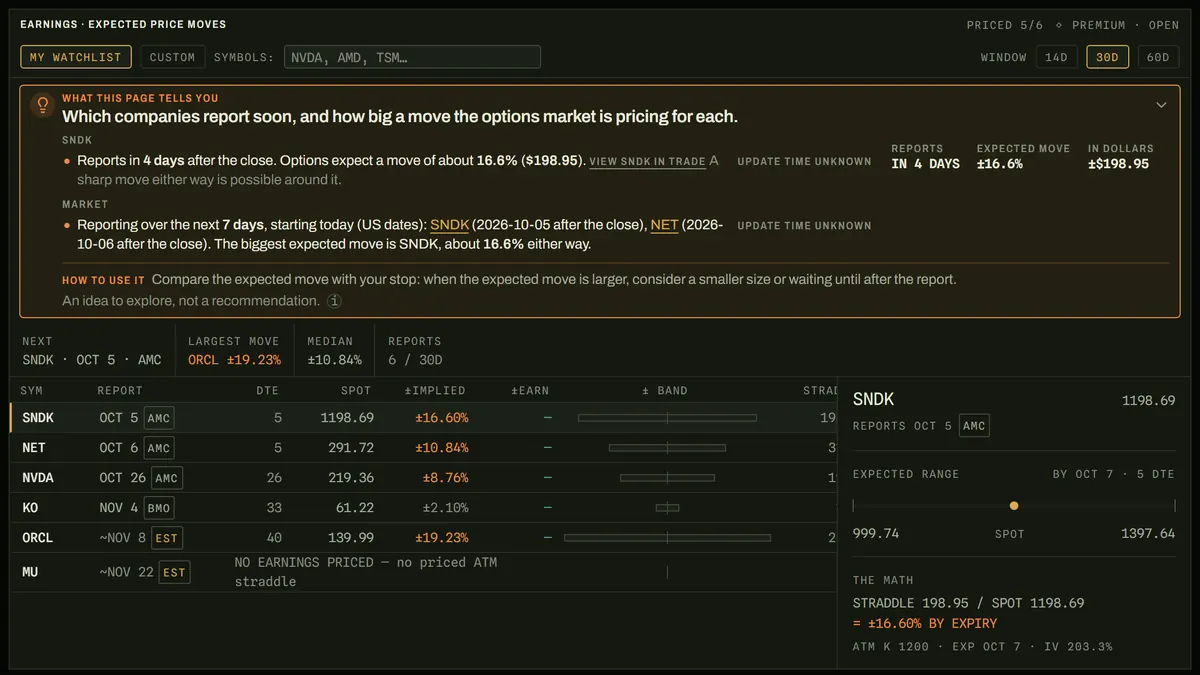This screenshot has height=675, width=1200.
Task: Click the spot price 219.36
Action: point(351,477)
